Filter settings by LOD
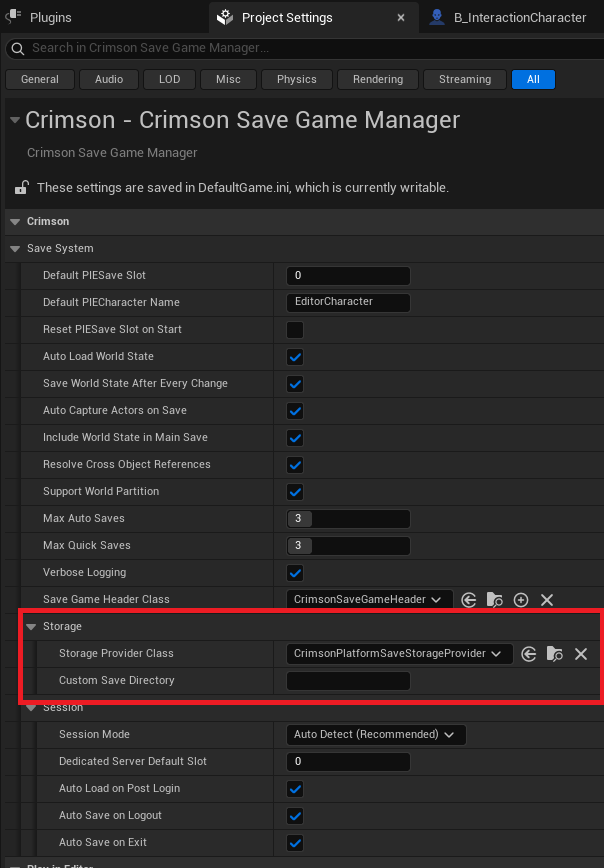 [x=169, y=79]
